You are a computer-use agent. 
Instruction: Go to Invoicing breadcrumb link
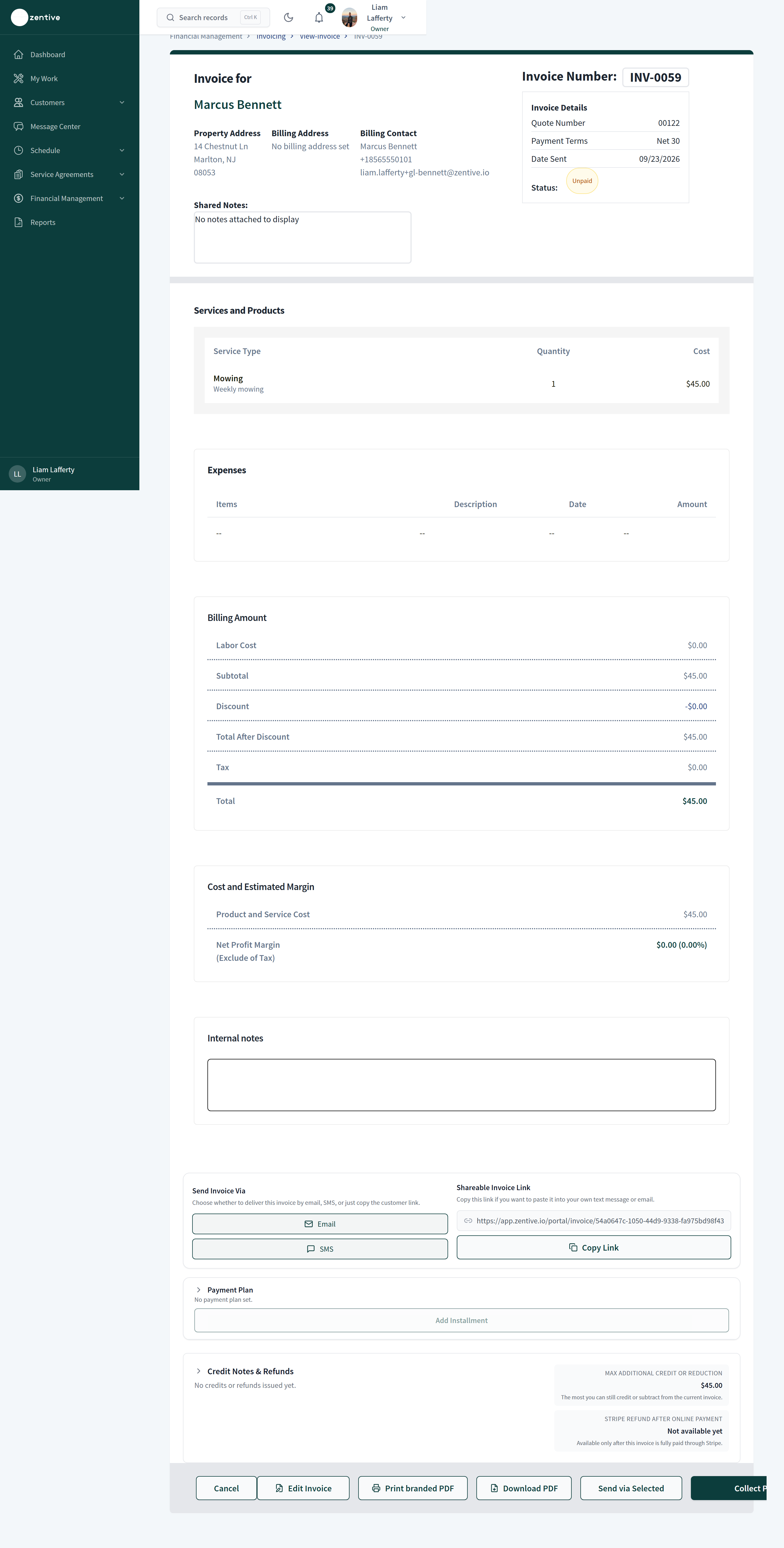point(271,37)
